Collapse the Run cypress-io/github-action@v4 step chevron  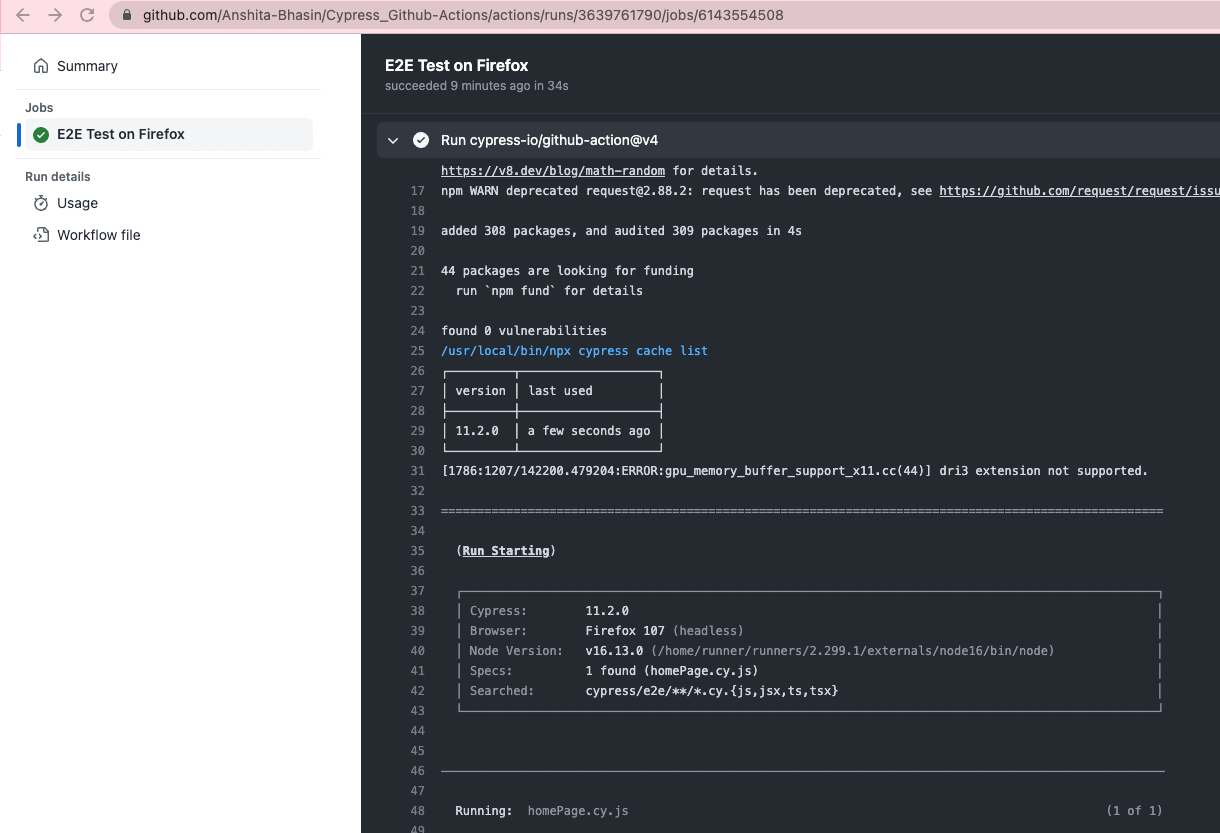click(393, 140)
